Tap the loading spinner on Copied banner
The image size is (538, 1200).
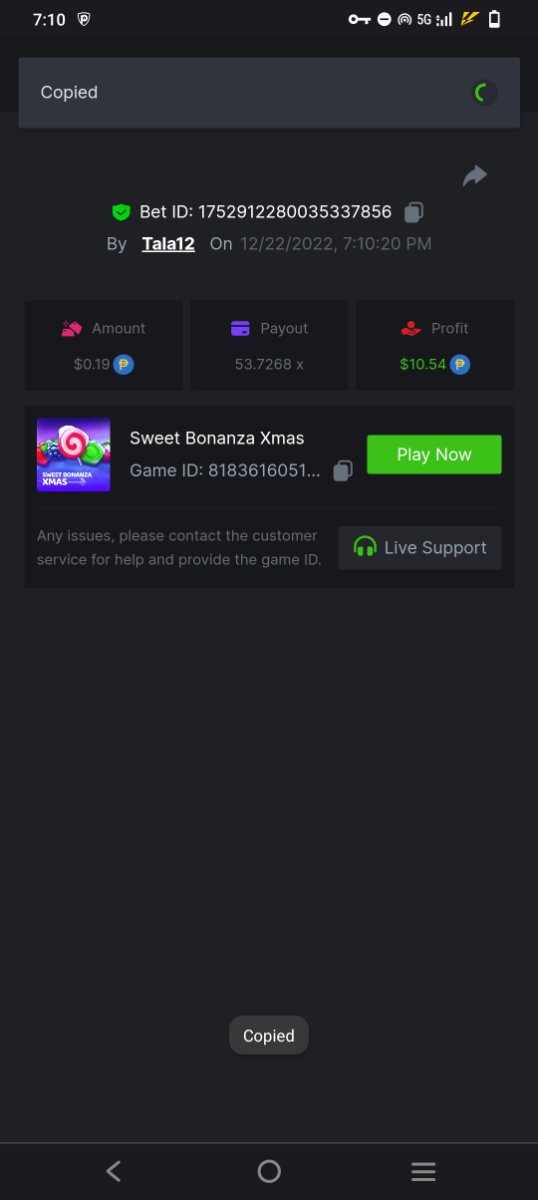pyautogui.click(x=484, y=93)
